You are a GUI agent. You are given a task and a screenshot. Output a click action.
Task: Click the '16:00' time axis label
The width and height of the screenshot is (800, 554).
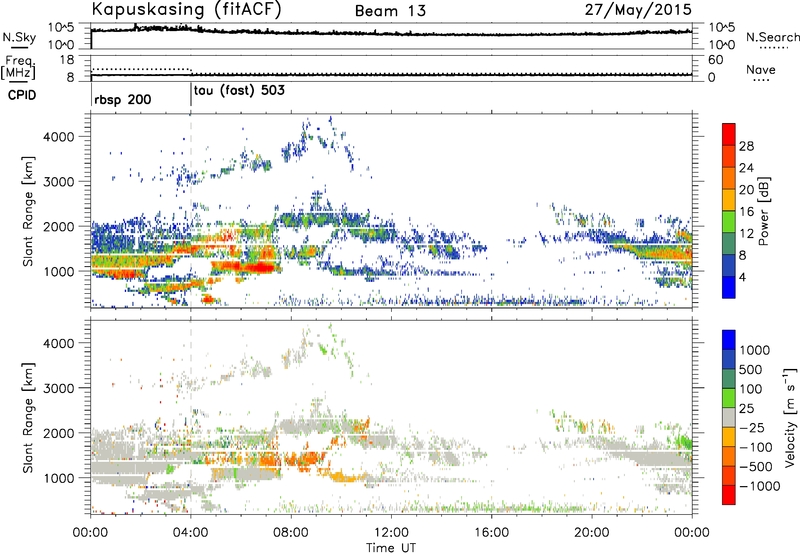[x=491, y=533]
